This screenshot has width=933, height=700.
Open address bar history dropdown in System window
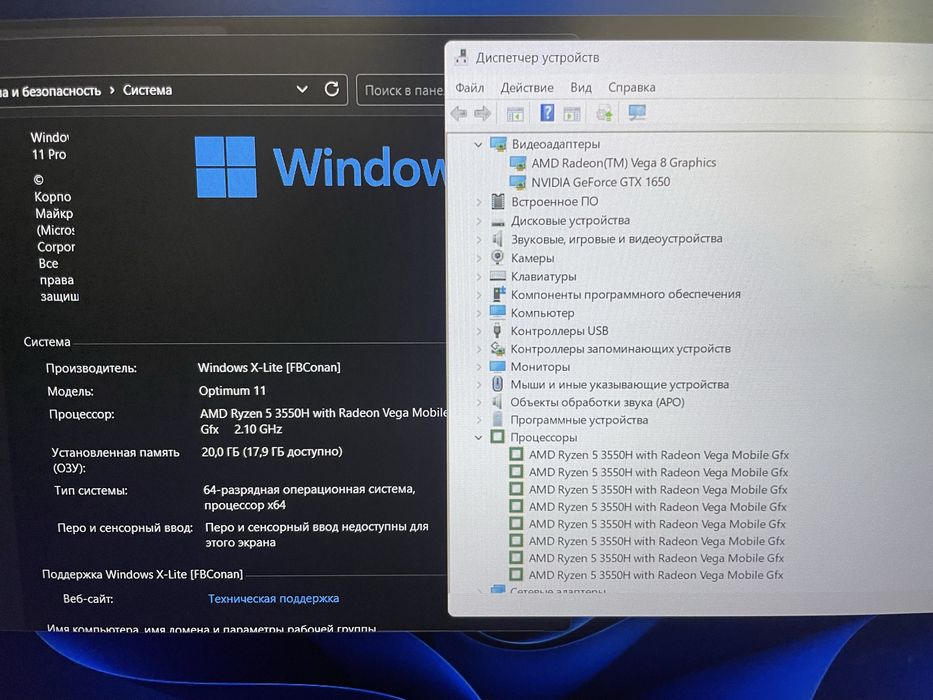tap(302, 89)
